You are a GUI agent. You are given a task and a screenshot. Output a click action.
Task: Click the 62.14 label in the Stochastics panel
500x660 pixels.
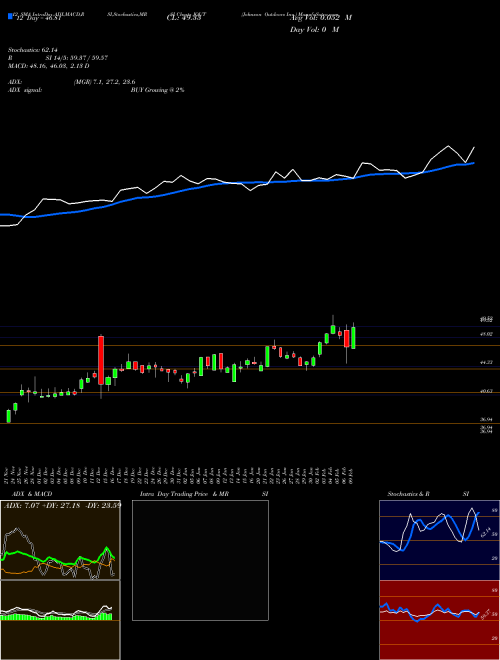coord(486,532)
